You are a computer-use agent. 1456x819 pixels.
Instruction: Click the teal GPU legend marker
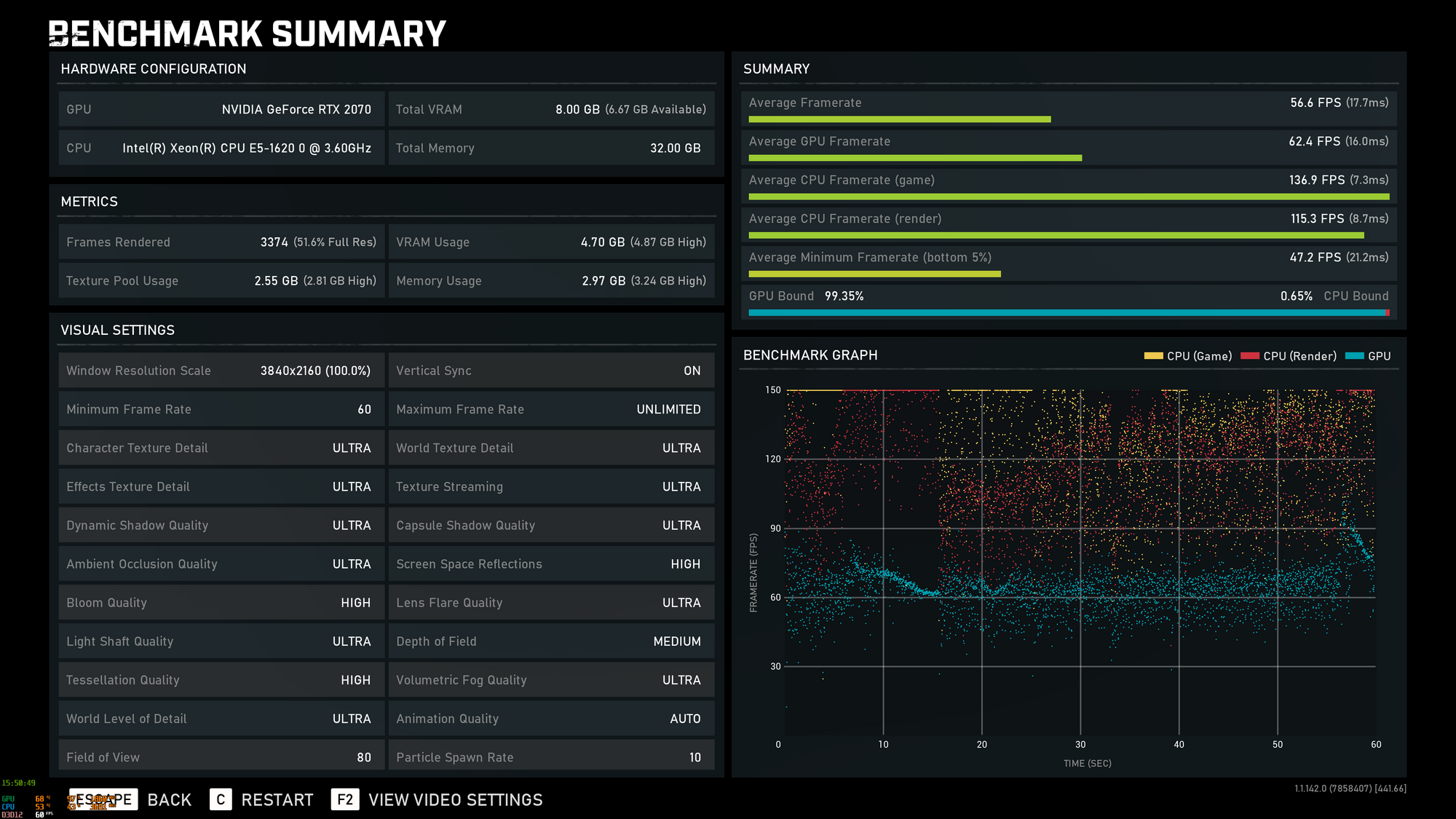pos(1354,356)
